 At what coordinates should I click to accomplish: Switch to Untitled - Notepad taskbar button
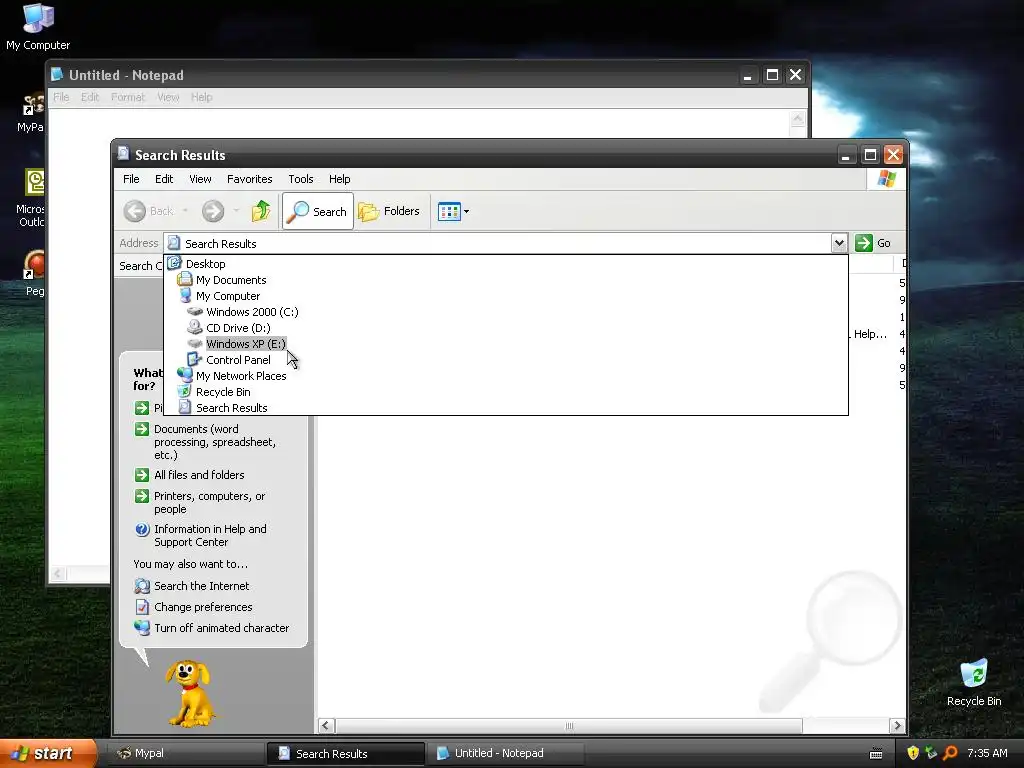(x=504, y=753)
